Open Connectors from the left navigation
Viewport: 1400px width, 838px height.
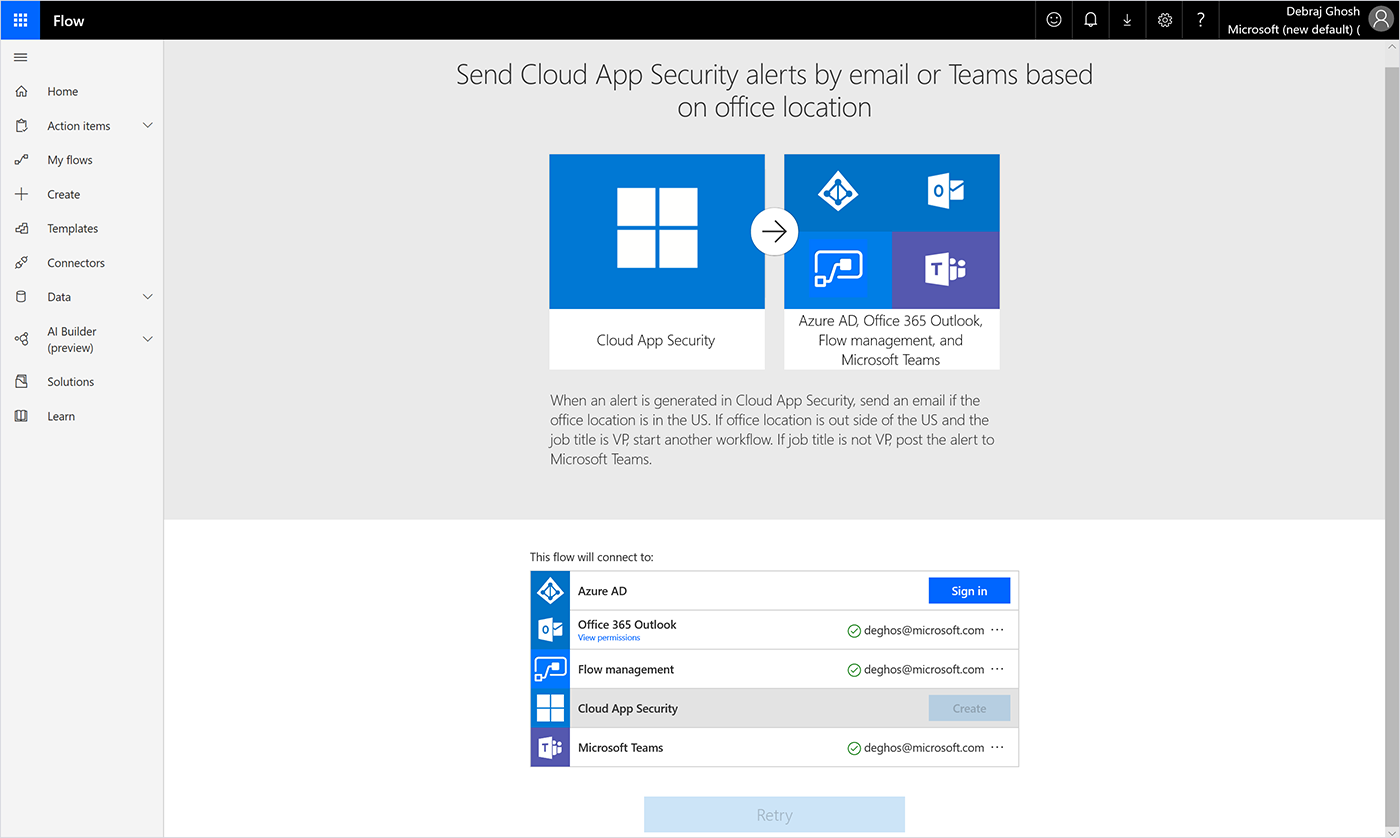[x=78, y=262]
